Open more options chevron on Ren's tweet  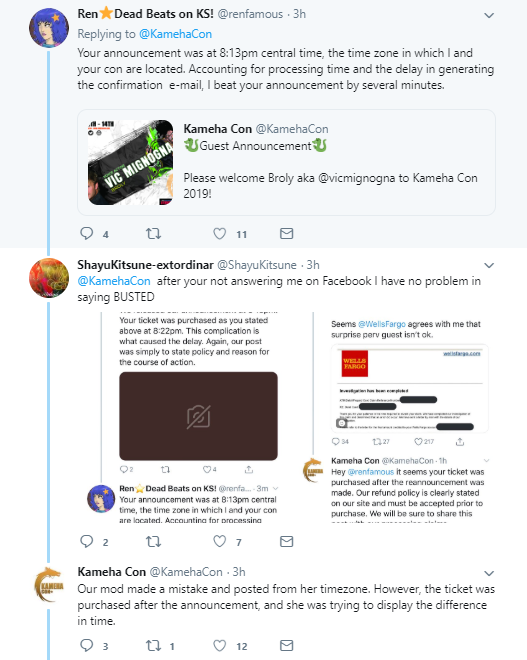pyautogui.click(x=489, y=16)
